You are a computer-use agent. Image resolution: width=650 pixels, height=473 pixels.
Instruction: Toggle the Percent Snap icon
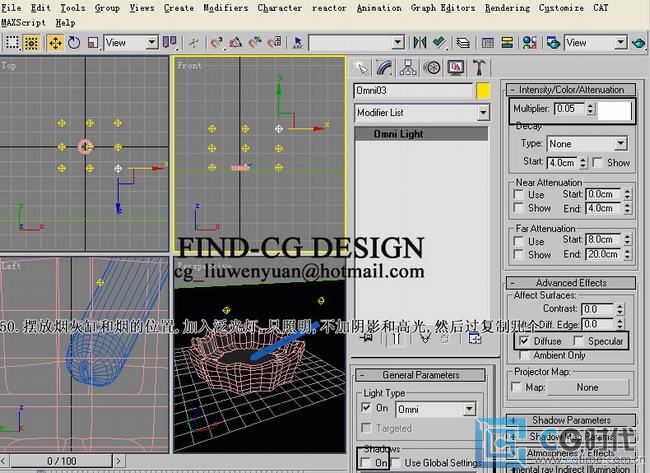[255, 42]
